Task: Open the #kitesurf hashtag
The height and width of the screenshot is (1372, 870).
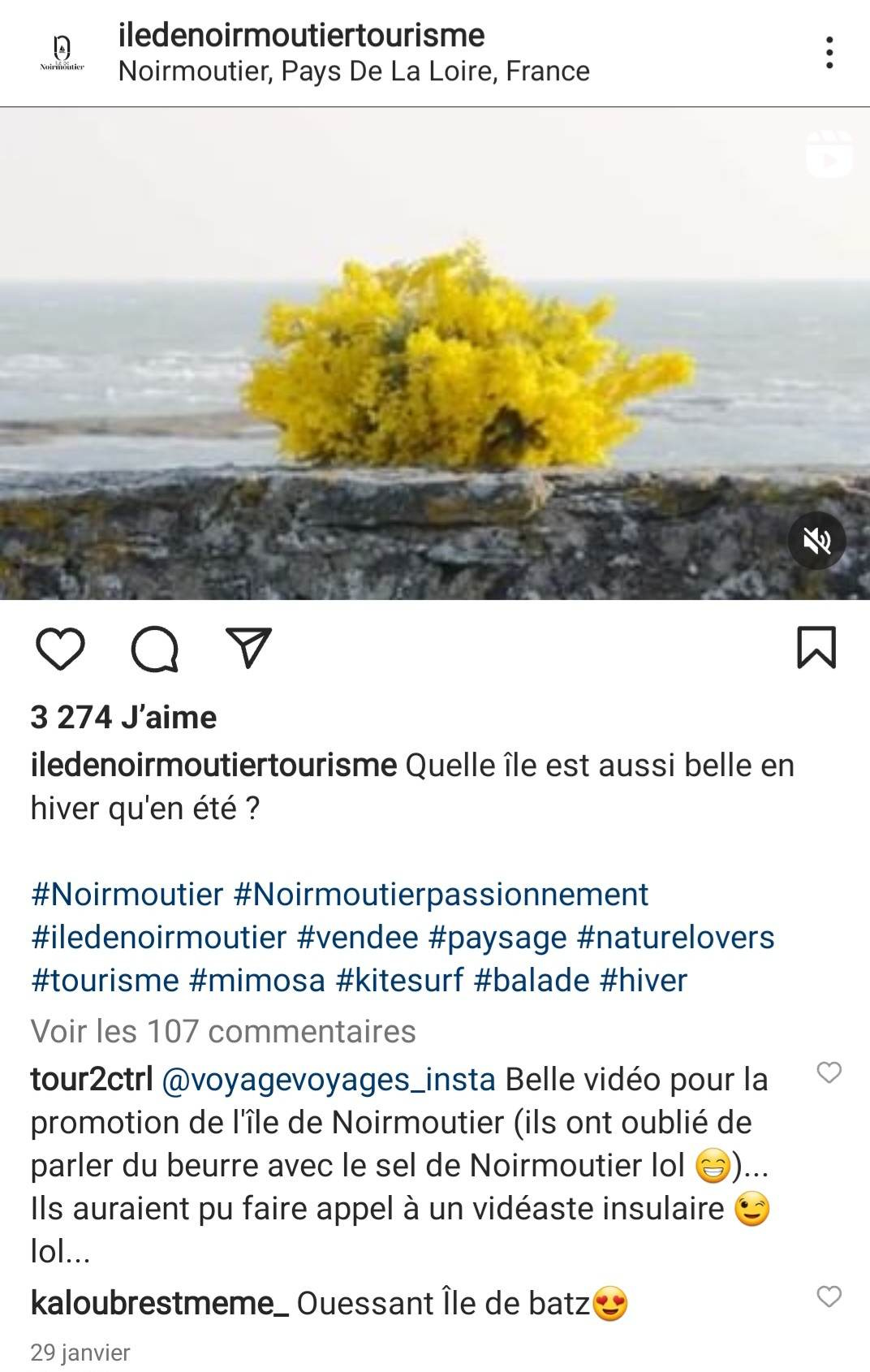Action: (x=399, y=980)
